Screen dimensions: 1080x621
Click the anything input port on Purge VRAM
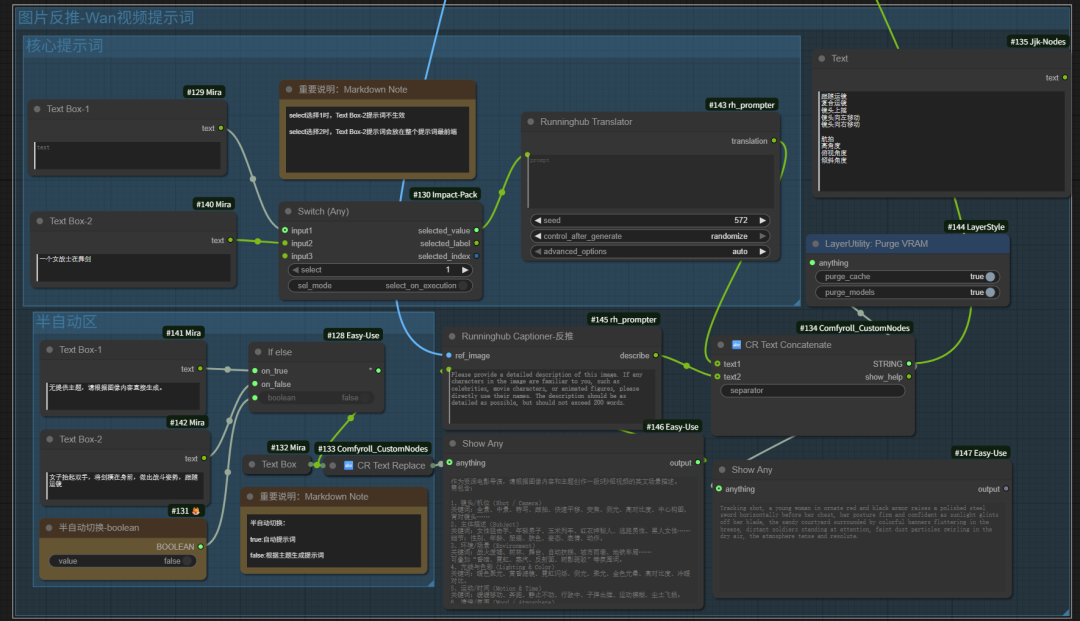tap(813, 263)
